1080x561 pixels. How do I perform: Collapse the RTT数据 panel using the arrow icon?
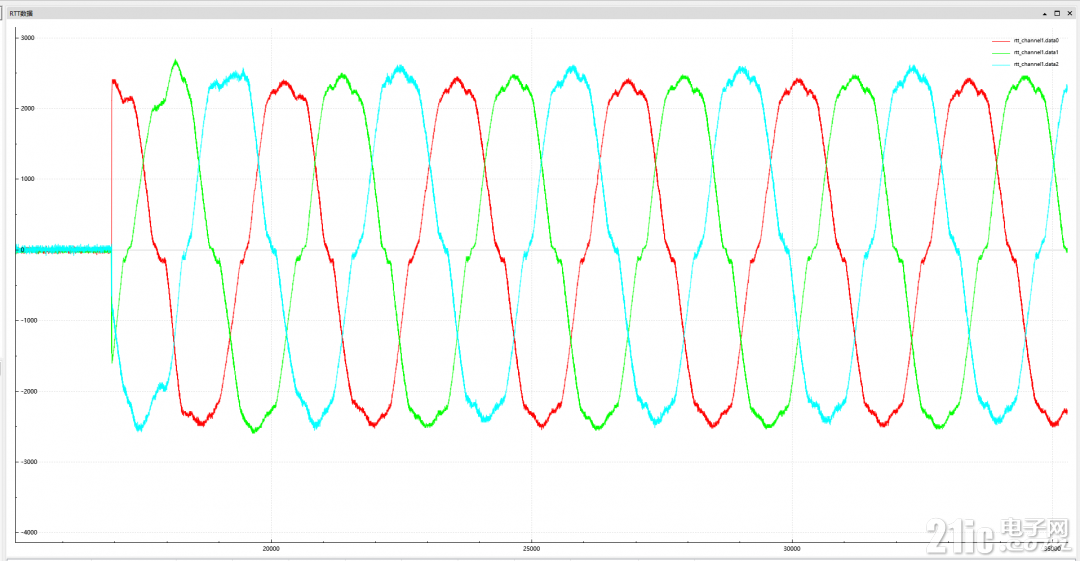coord(1045,13)
